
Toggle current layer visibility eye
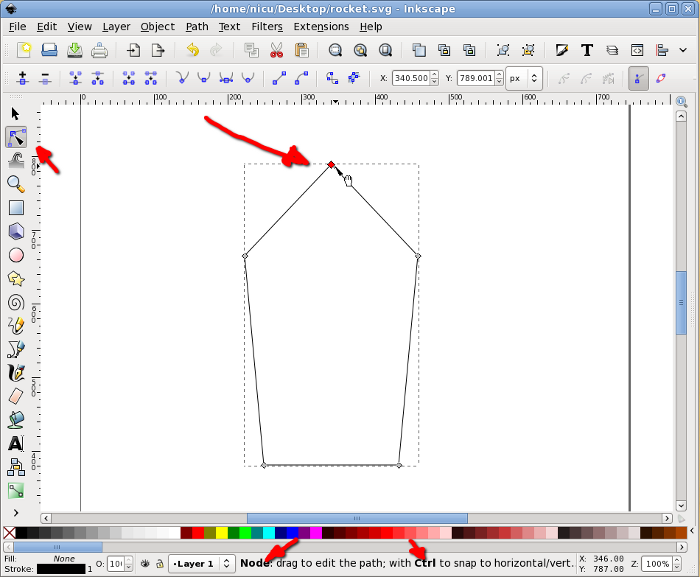tap(145, 564)
